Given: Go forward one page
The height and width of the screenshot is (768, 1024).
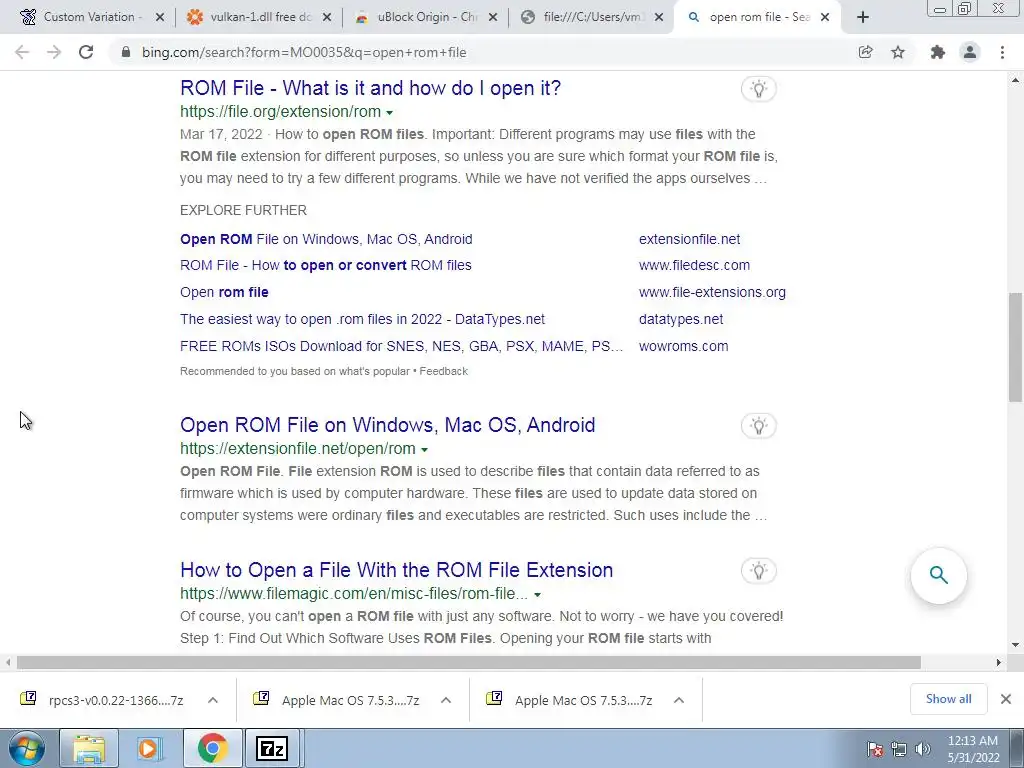Looking at the screenshot, I should coord(54,52).
